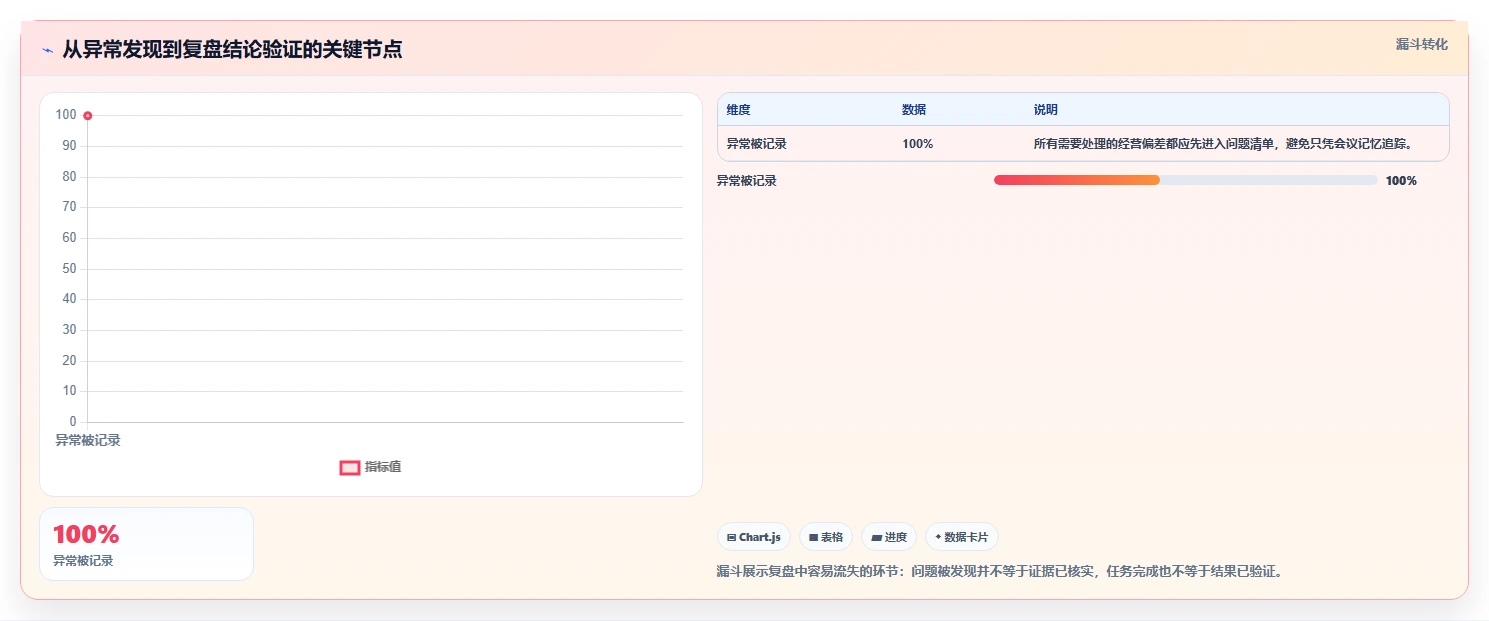Screen dimensions: 1489x621
Task: Click the Chart.js tag chip
Action: point(754,537)
